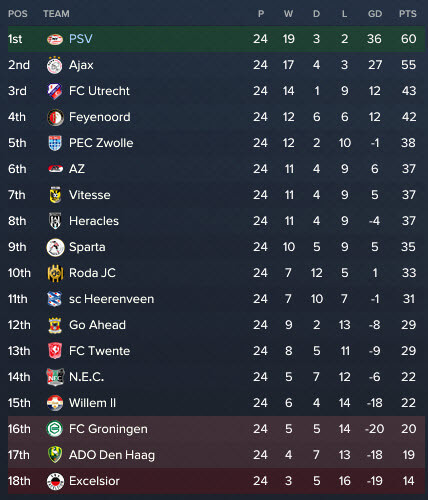Click the Vitesse club crest icon
The width and height of the screenshot is (428, 500).
55,195
